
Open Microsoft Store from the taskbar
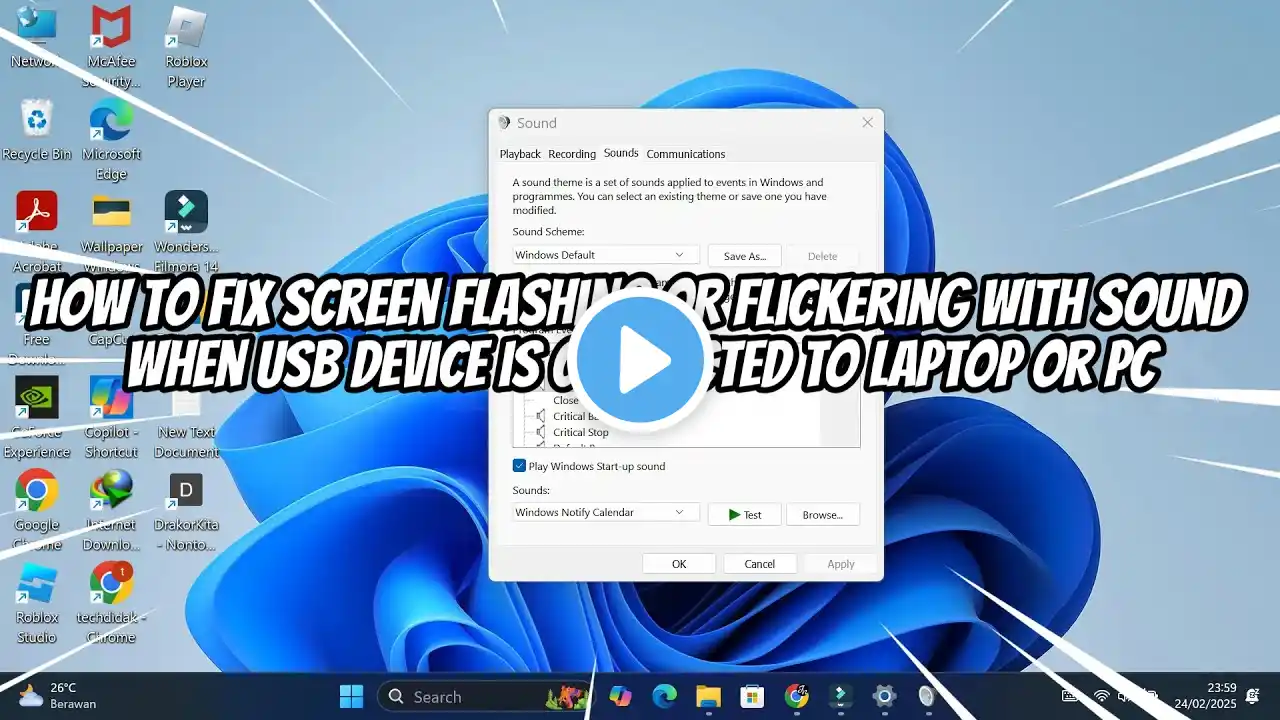coord(752,696)
